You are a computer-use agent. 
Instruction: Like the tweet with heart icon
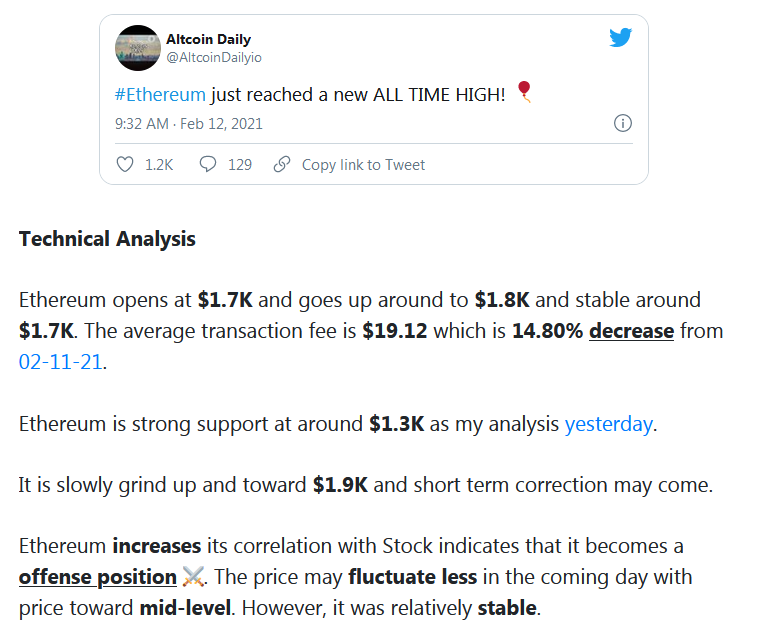[125, 165]
